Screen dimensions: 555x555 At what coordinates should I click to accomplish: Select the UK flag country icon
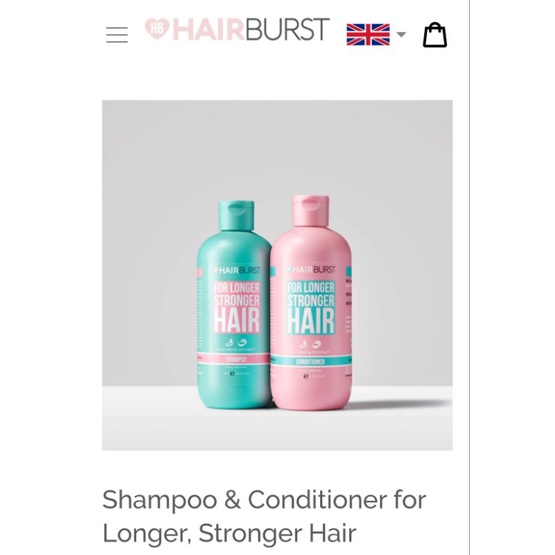coord(368,35)
